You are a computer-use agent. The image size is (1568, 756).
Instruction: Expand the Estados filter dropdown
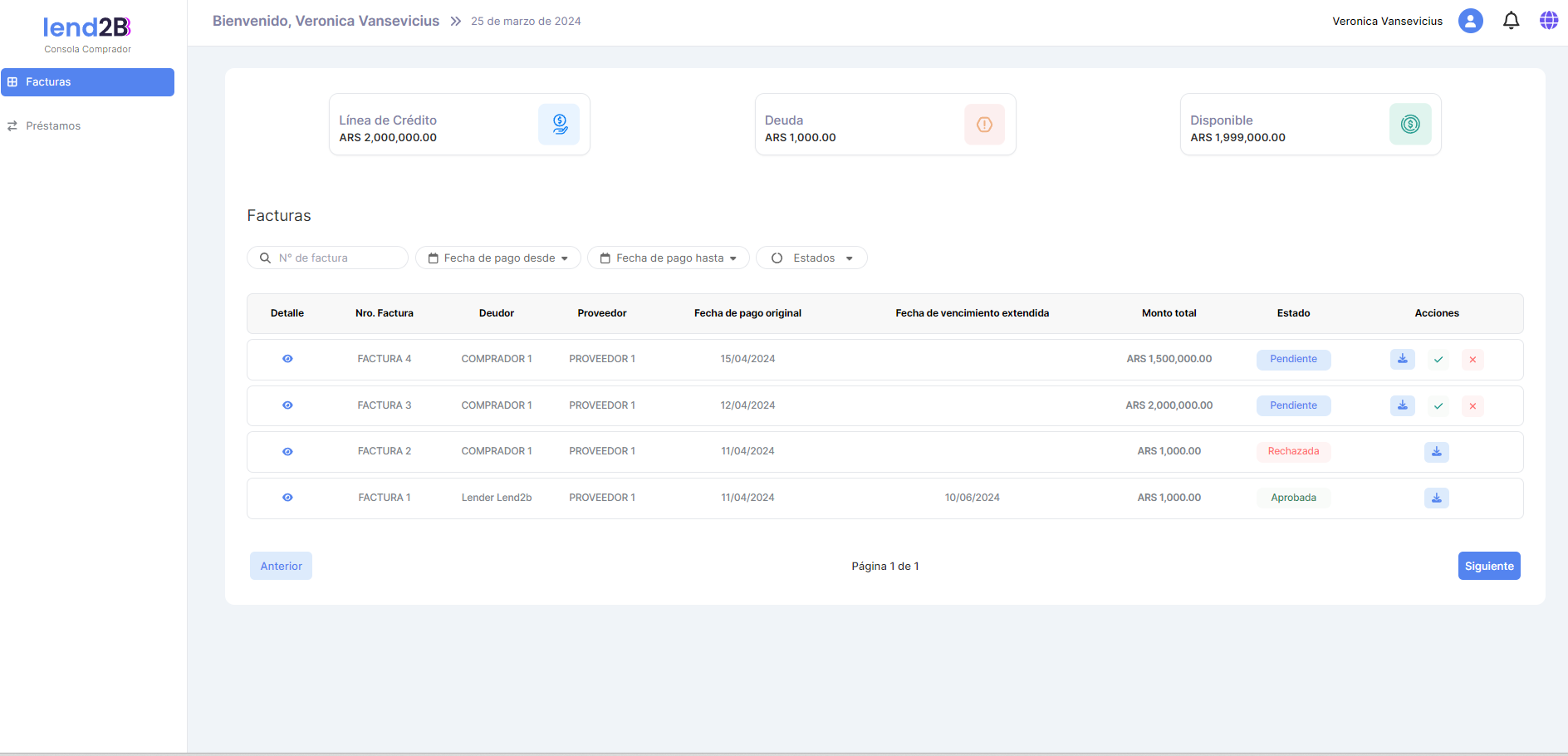811,258
